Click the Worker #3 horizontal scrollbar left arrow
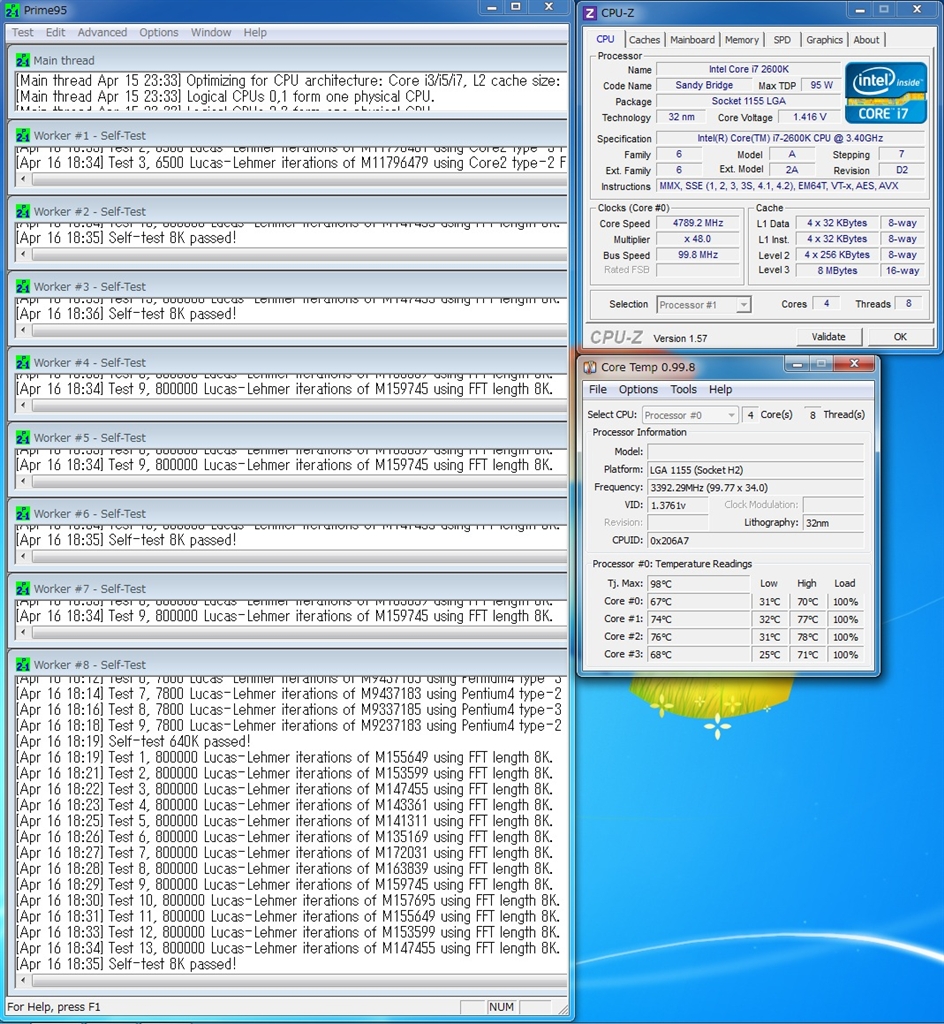944x1024 pixels. [x=24, y=330]
